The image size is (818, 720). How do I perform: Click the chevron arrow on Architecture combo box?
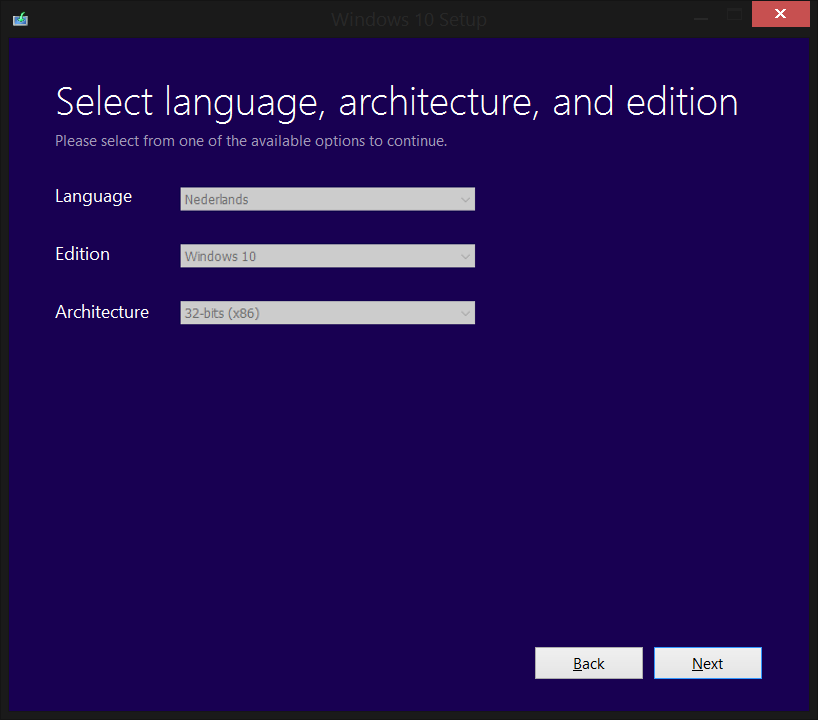coord(465,314)
